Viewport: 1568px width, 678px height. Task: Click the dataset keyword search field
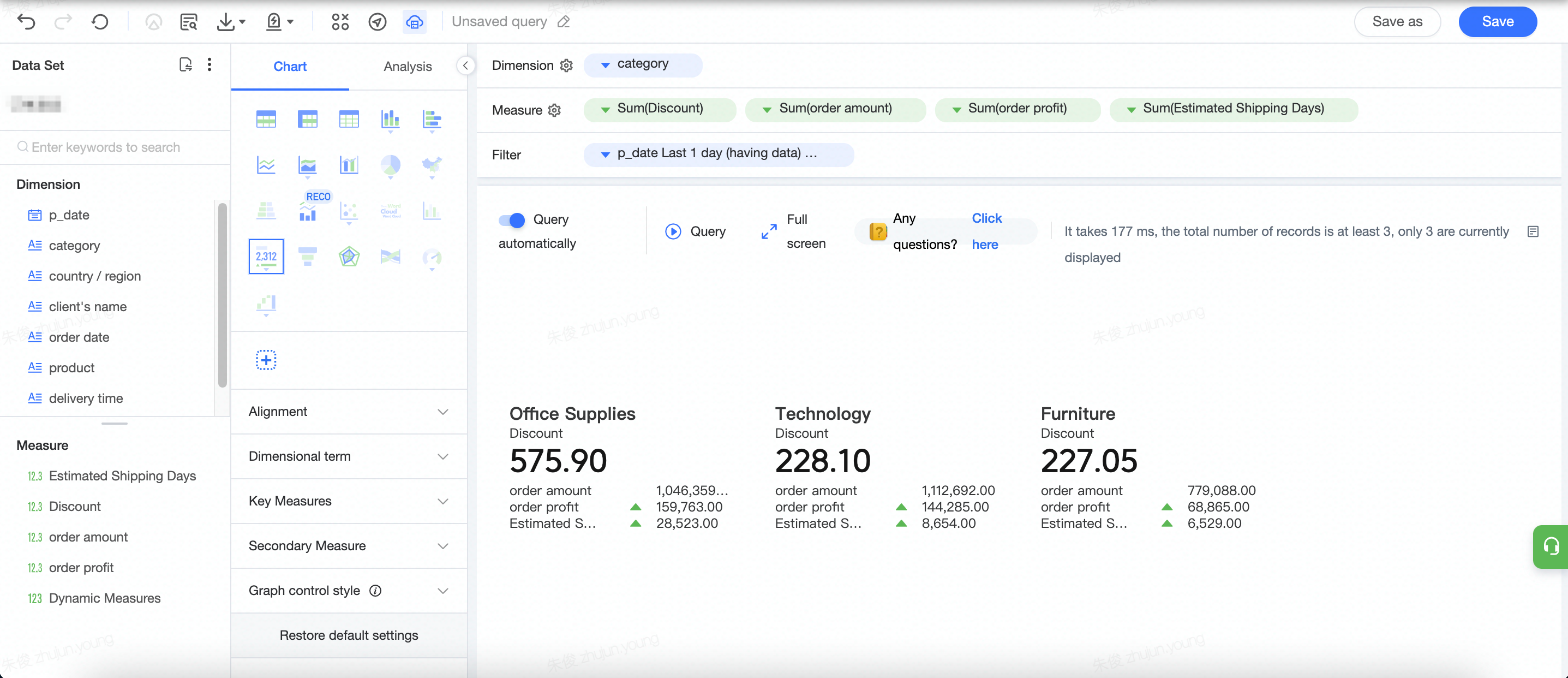coord(116,147)
